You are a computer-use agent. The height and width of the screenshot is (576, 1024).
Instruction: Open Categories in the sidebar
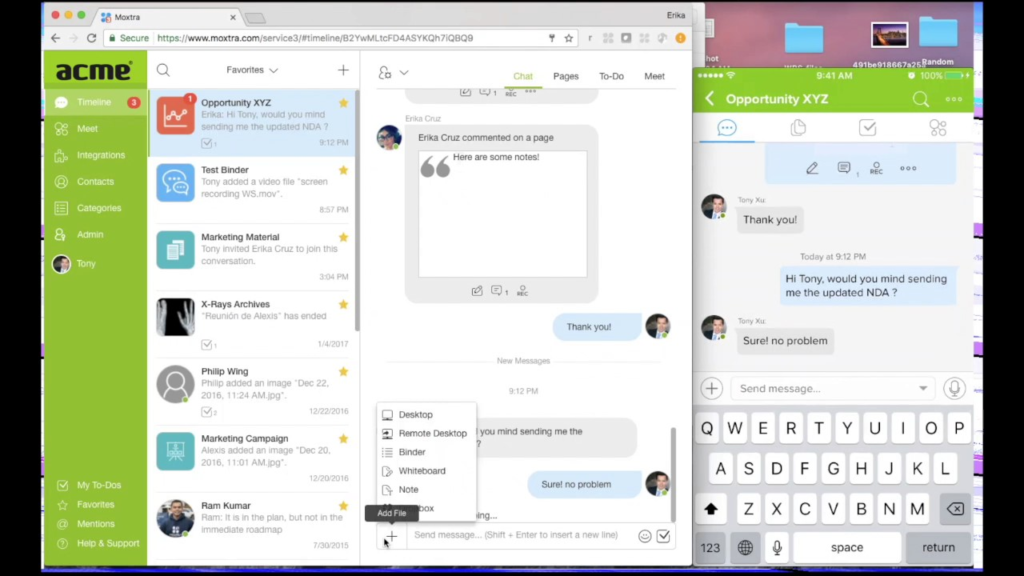[x=99, y=208]
